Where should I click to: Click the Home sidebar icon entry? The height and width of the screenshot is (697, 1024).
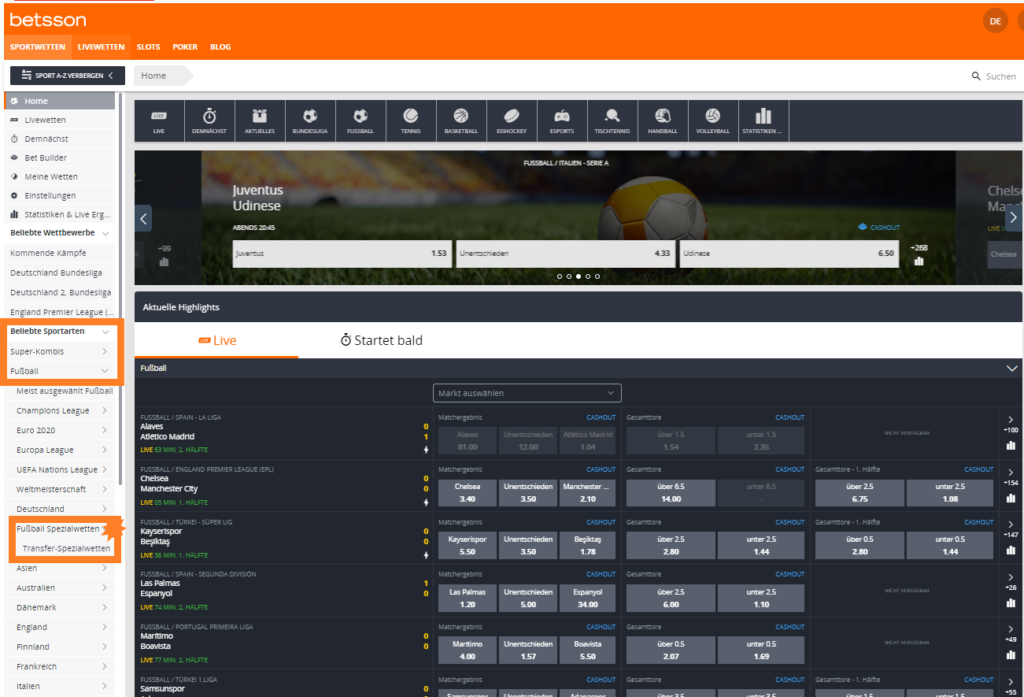pos(59,101)
